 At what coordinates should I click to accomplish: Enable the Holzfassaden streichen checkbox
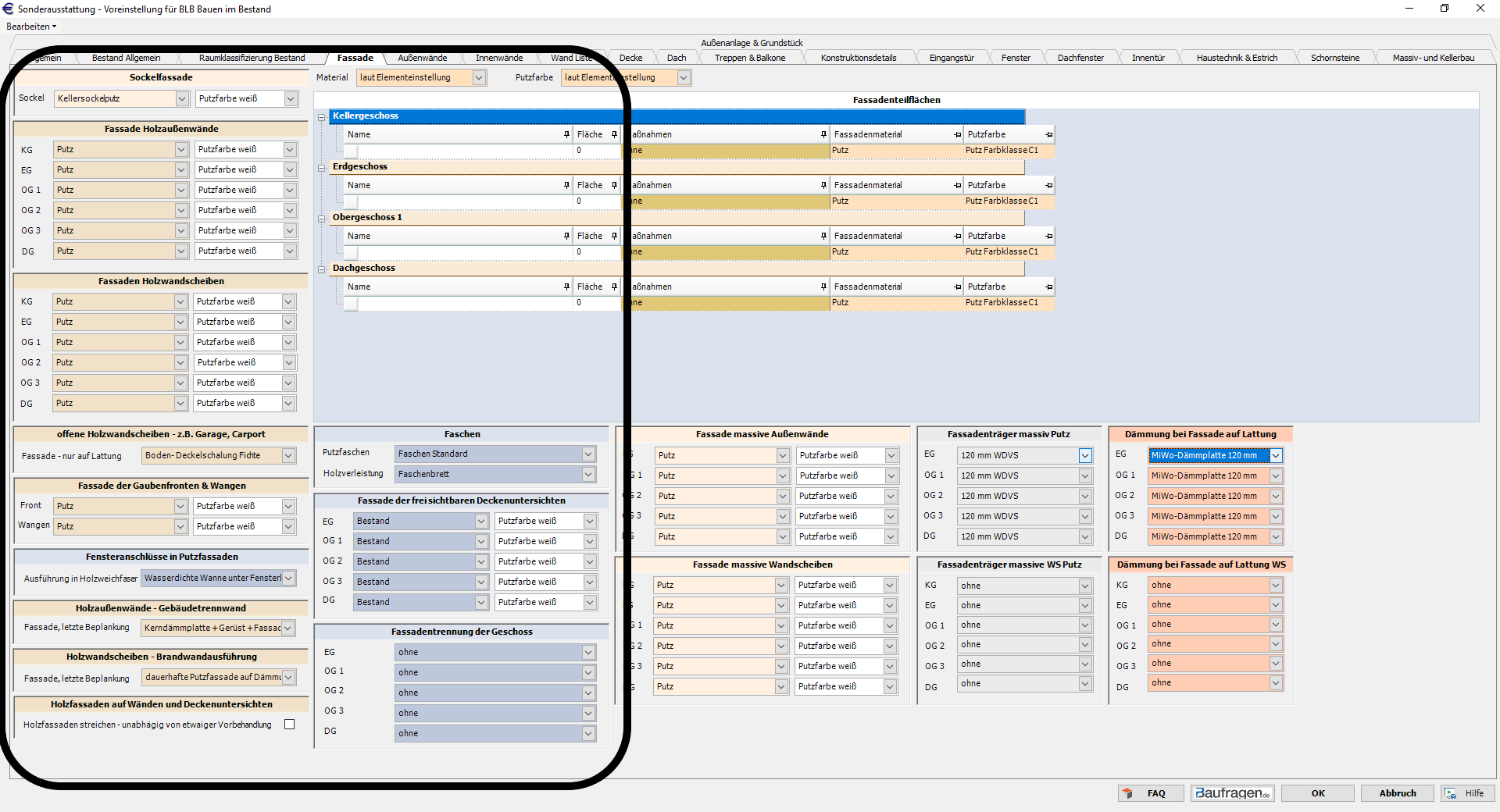click(x=290, y=725)
